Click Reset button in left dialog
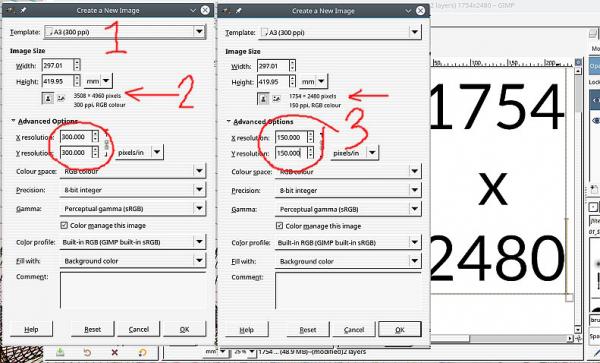Viewport: 600px width, 363px height. pyautogui.click(x=93, y=329)
